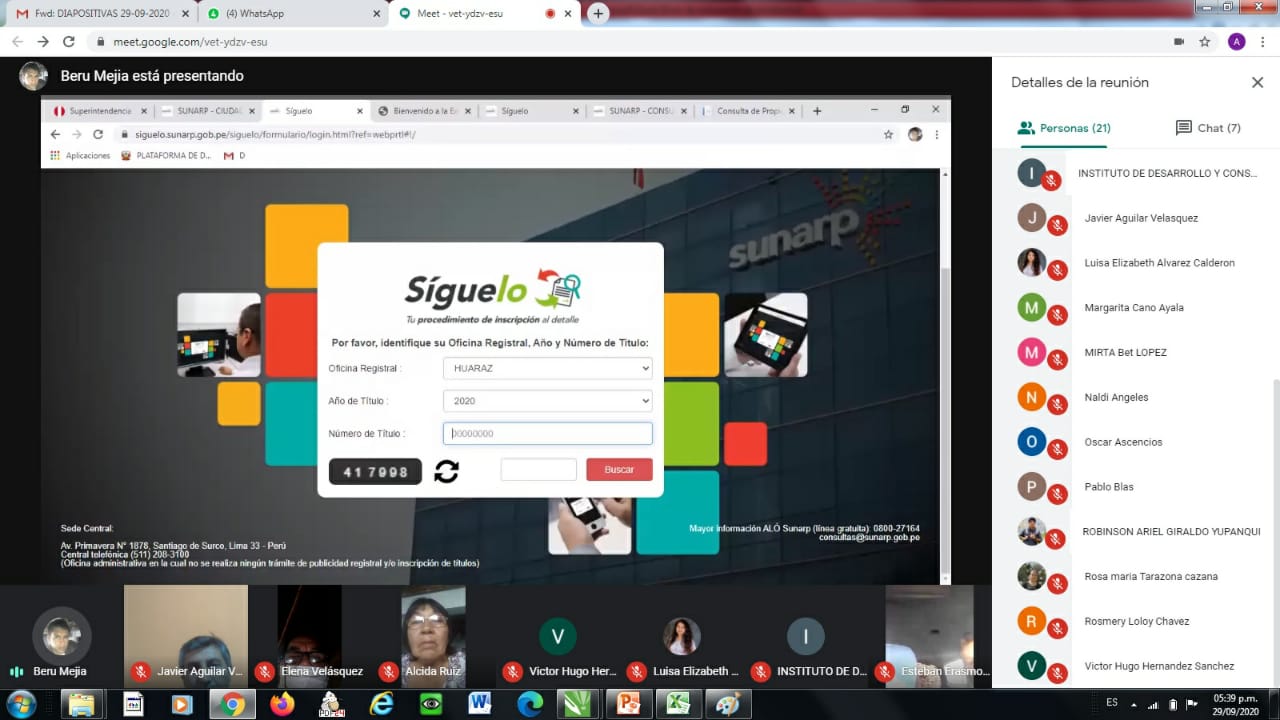Close the Detalles de la reunión panel
Viewport: 1280px width, 720px height.
click(x=1257, y=83)
